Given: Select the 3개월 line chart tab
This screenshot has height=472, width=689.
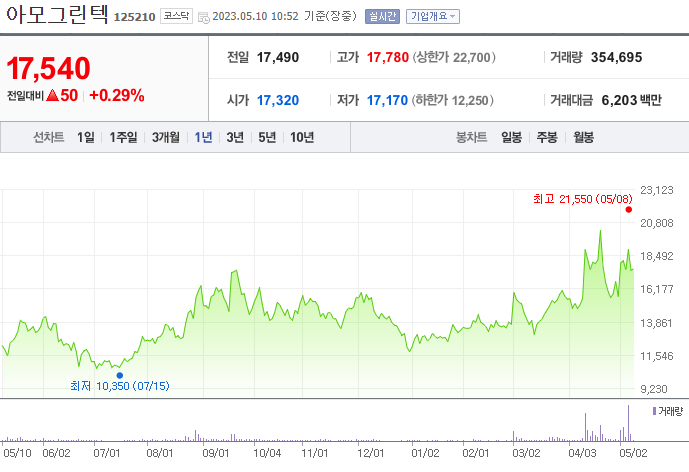Looking at the screenshot, I should click(166, 137).
